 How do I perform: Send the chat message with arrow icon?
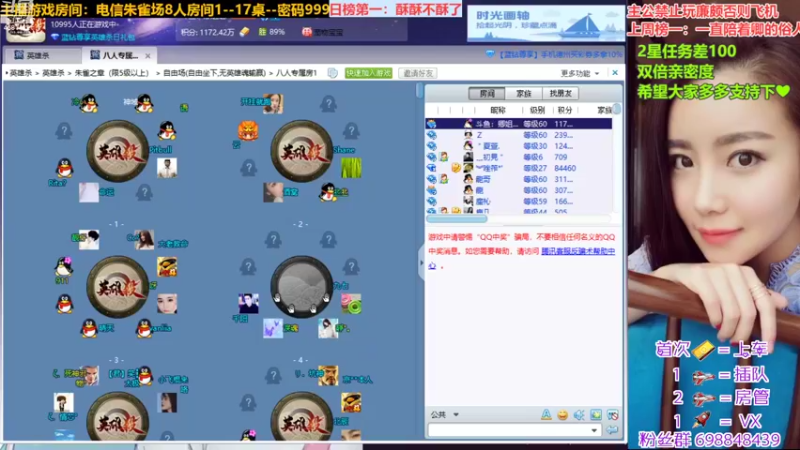pos(612,430)
